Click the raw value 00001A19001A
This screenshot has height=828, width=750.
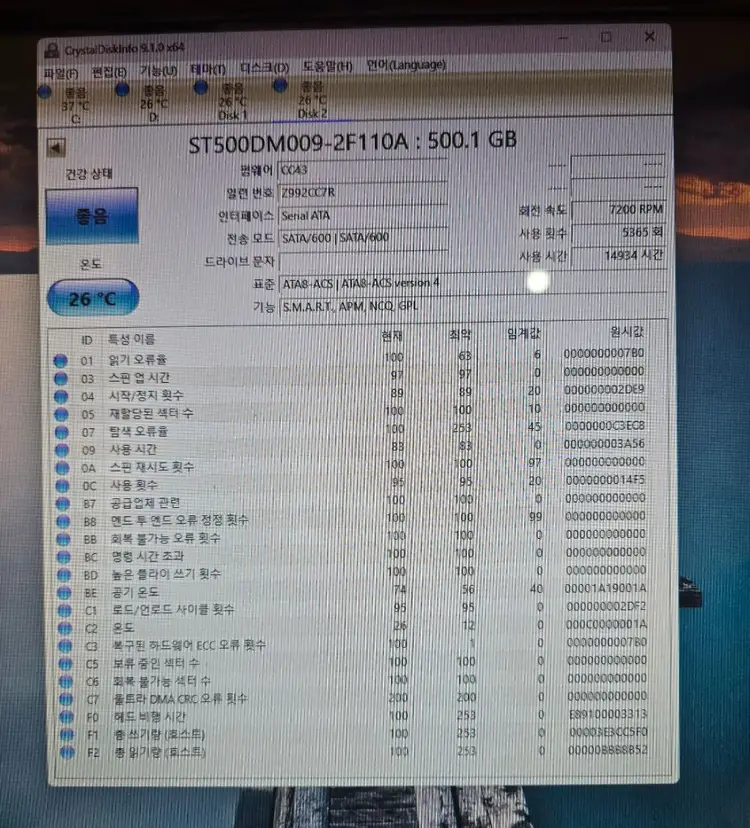605,589
